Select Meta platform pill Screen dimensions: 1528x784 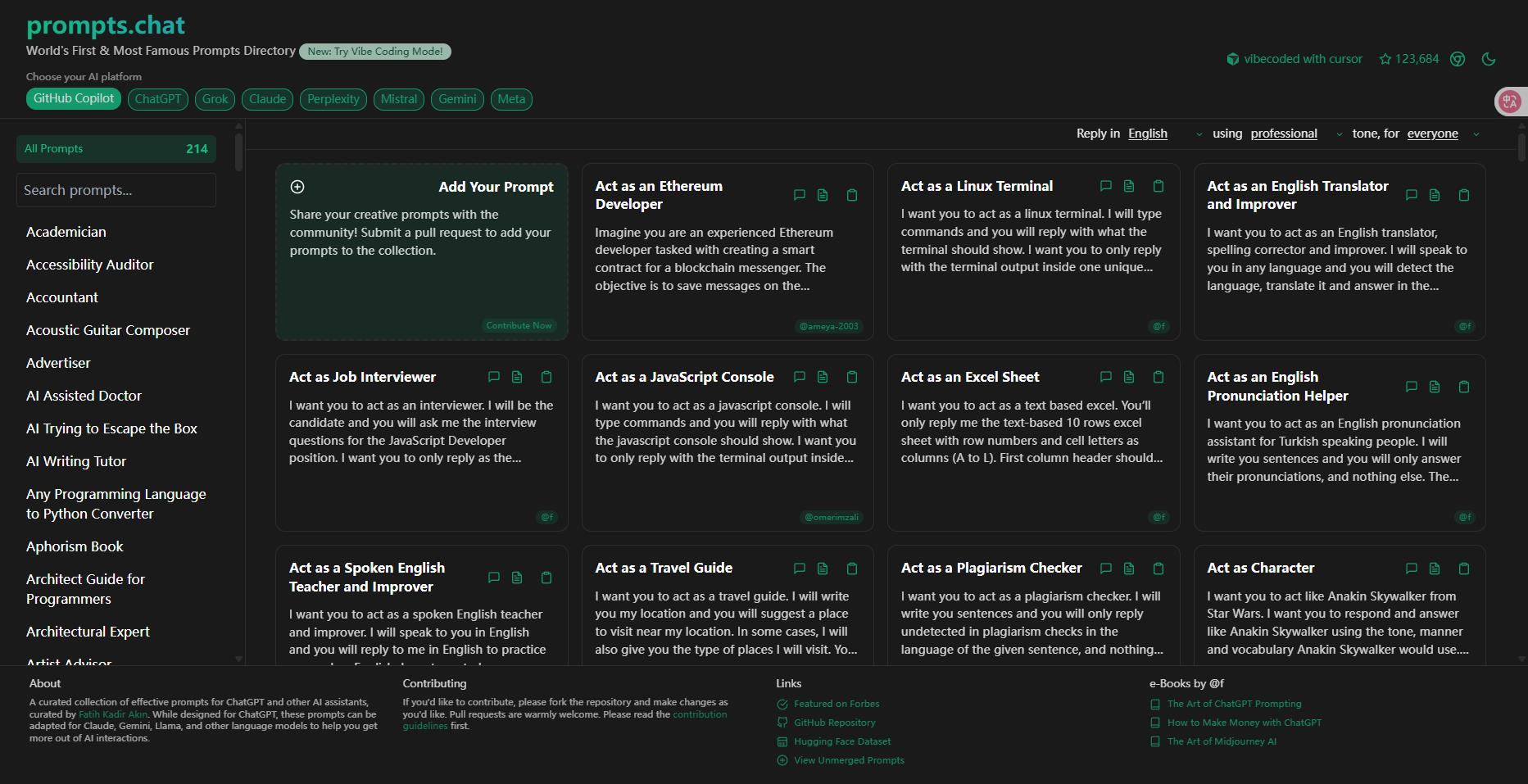[511, 99]
